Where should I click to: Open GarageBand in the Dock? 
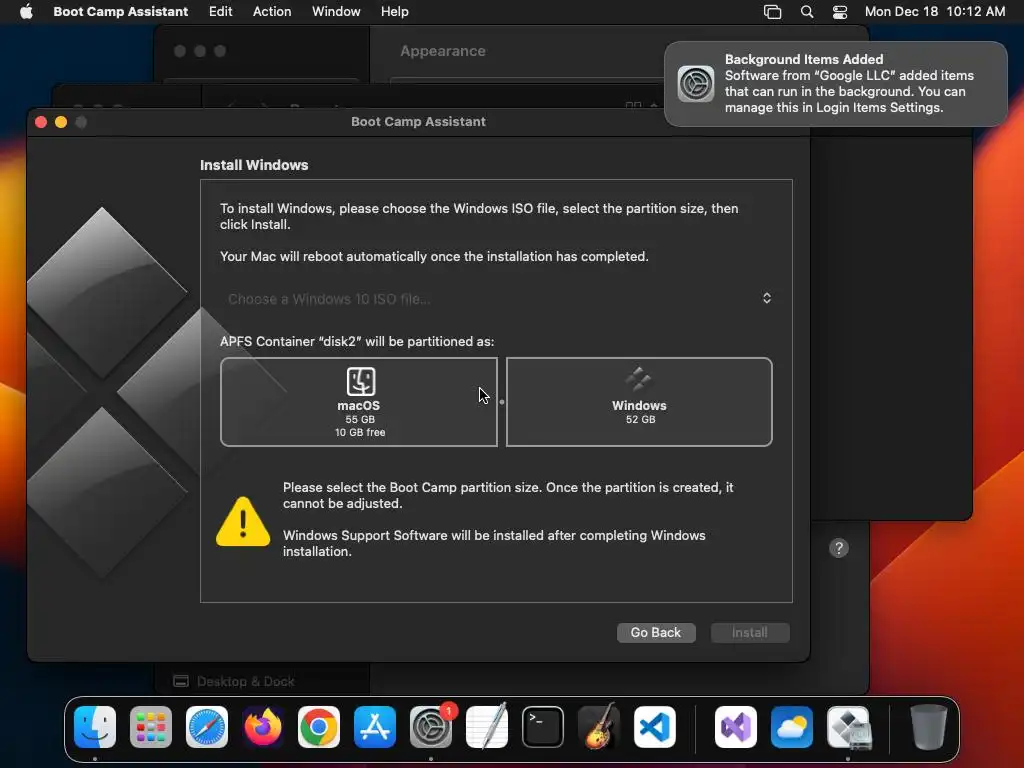[x=599, y=727]
